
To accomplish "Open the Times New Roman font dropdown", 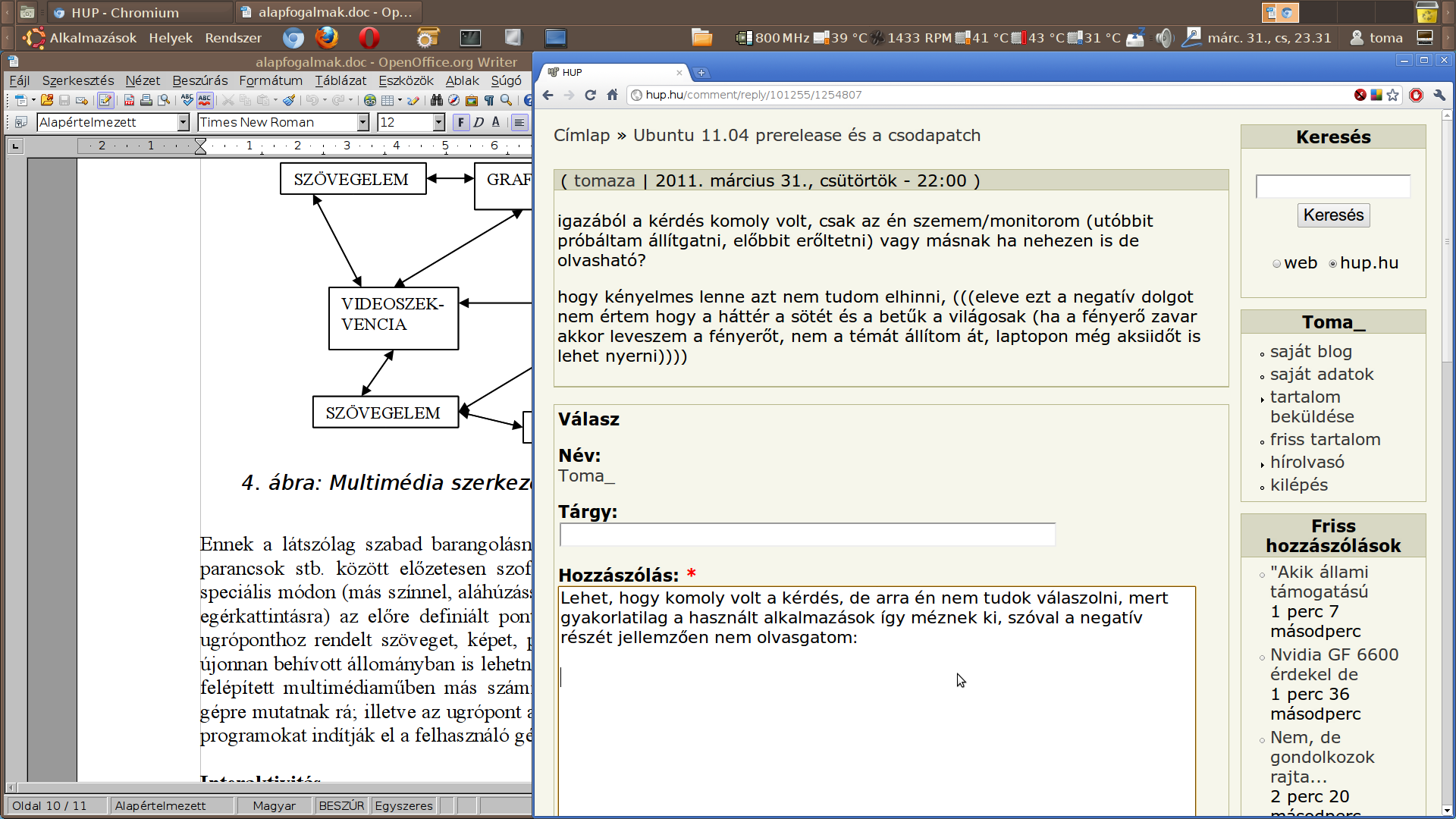I will click(x=363, y=122).
